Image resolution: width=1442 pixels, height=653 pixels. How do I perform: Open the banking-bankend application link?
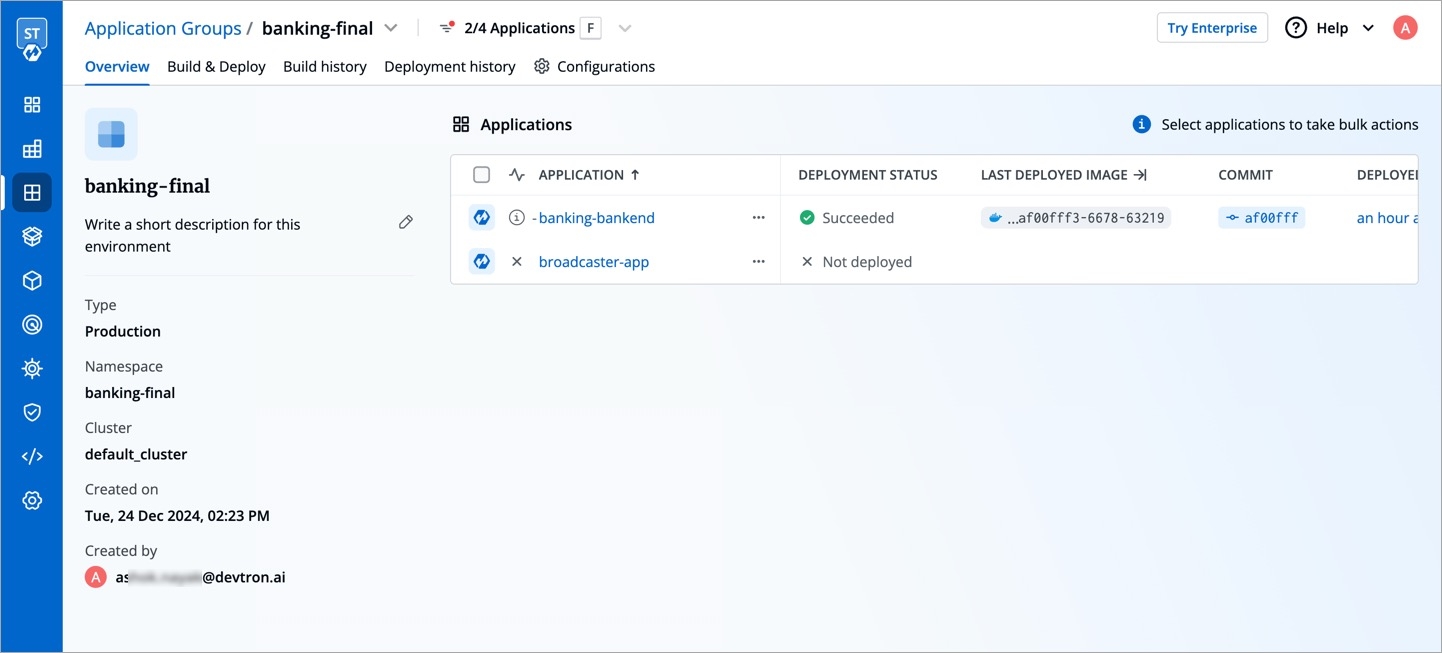(x=596, y=218)
